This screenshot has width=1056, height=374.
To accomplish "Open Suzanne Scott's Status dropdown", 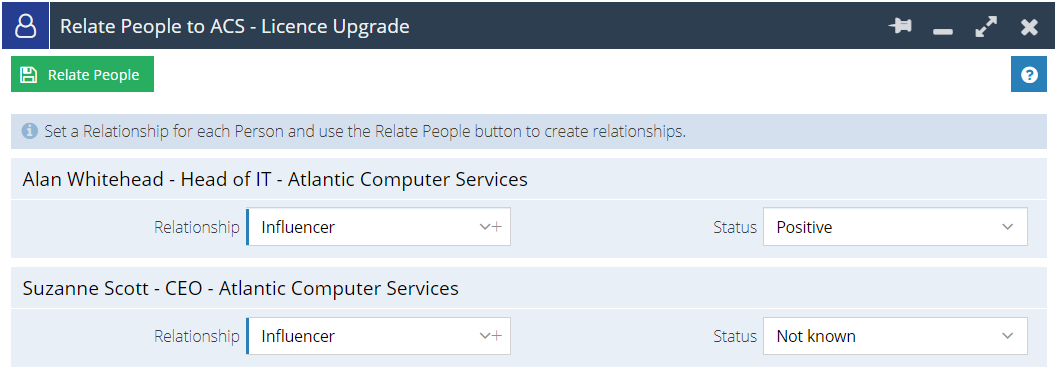I will [895, 336].
